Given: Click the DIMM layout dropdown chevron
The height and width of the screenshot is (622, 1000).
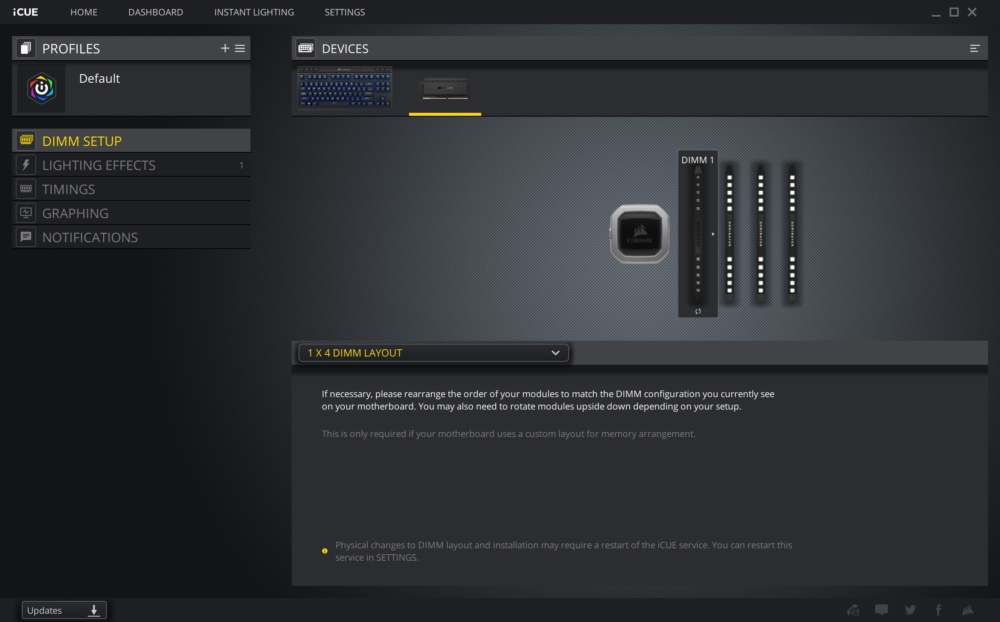Looking at the screenshot, I should (555, 353).
